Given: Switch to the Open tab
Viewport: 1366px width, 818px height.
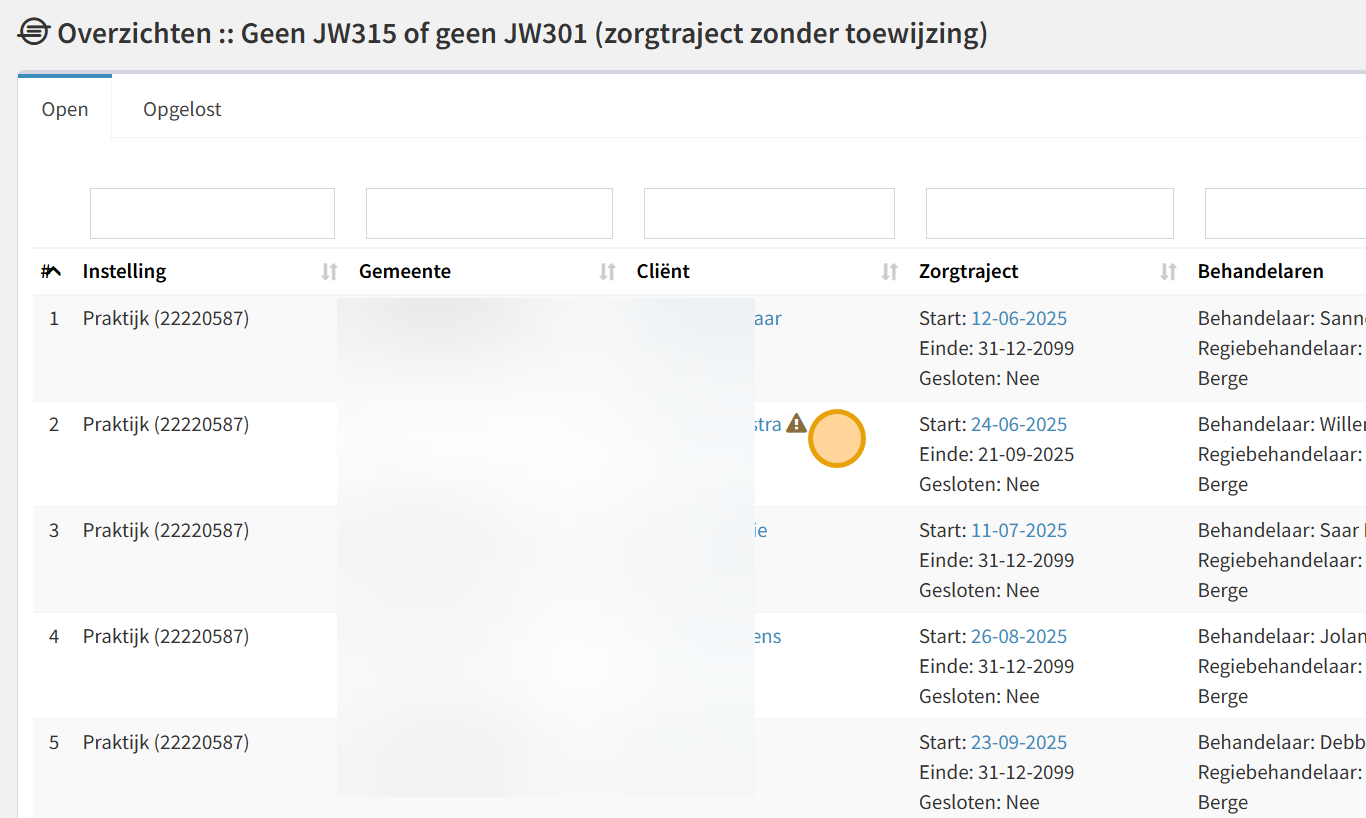Looking at the screenshot, I should (x=65, y=109).
